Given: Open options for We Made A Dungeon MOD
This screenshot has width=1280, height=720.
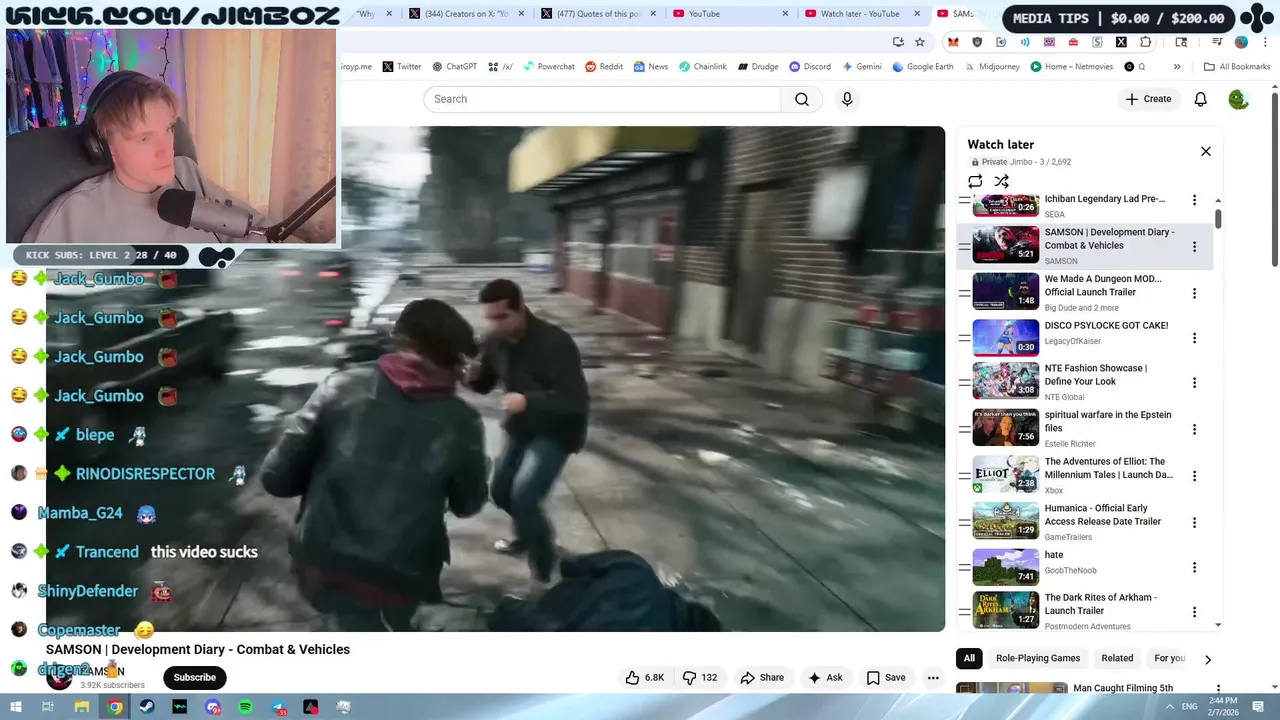Looking at the screenshot, I should pos(1194,293).
